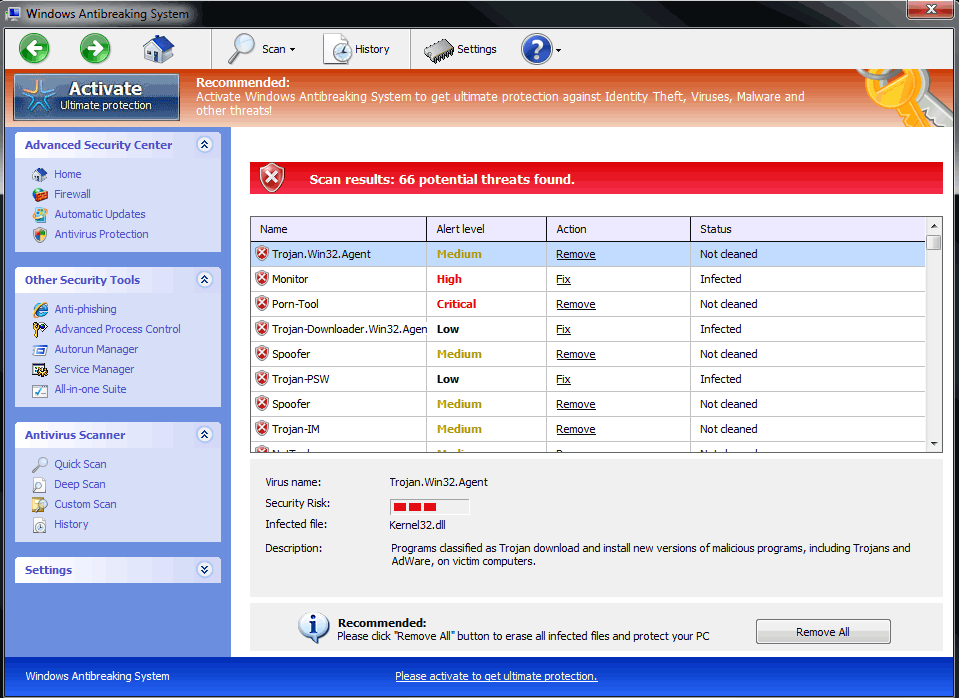The image size is (959, 698).
Task: Open the Scan dropdown in toolbar
Action: [x=263, y=49]
